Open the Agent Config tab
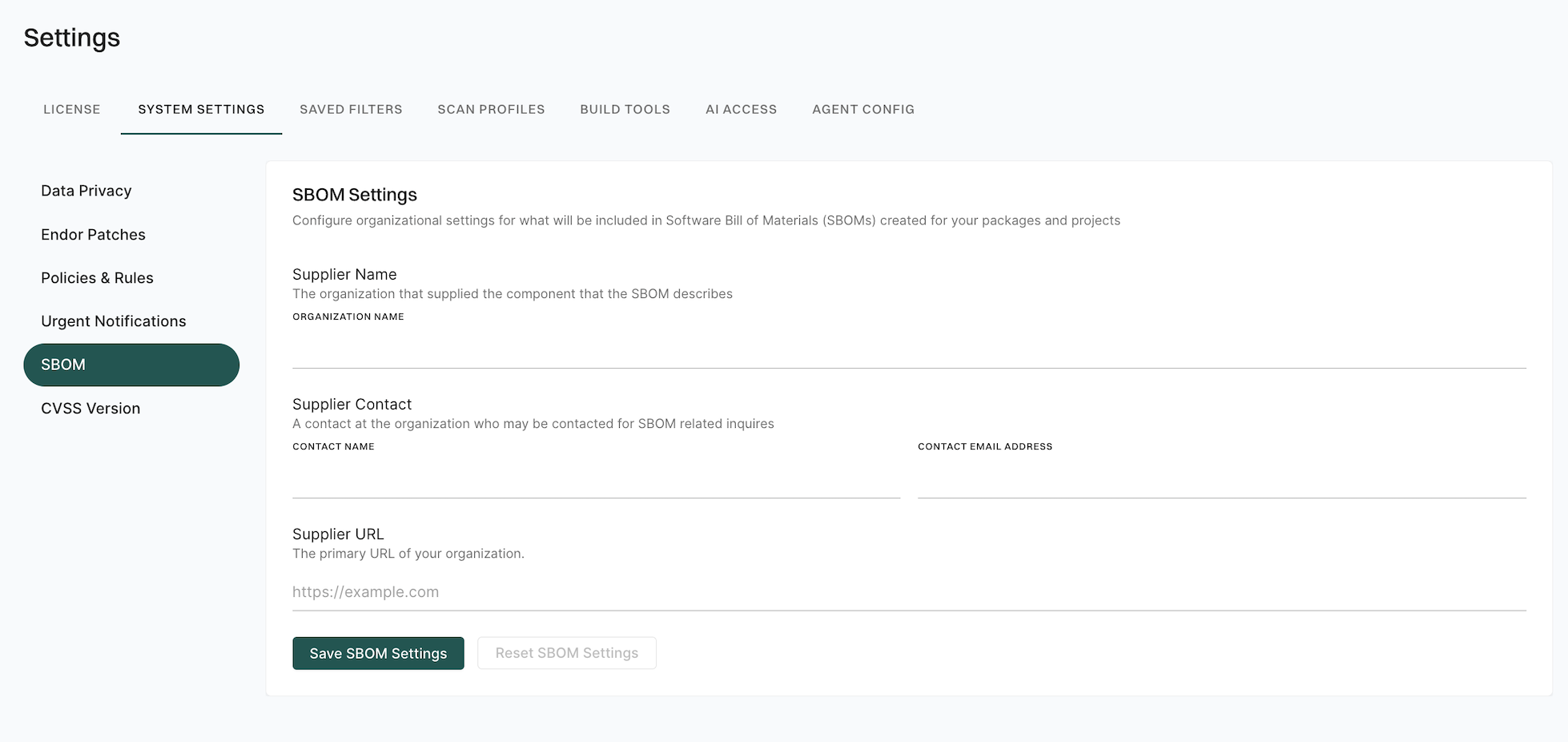The height and width of the screenshot is (742, 1568). point(862,110)
